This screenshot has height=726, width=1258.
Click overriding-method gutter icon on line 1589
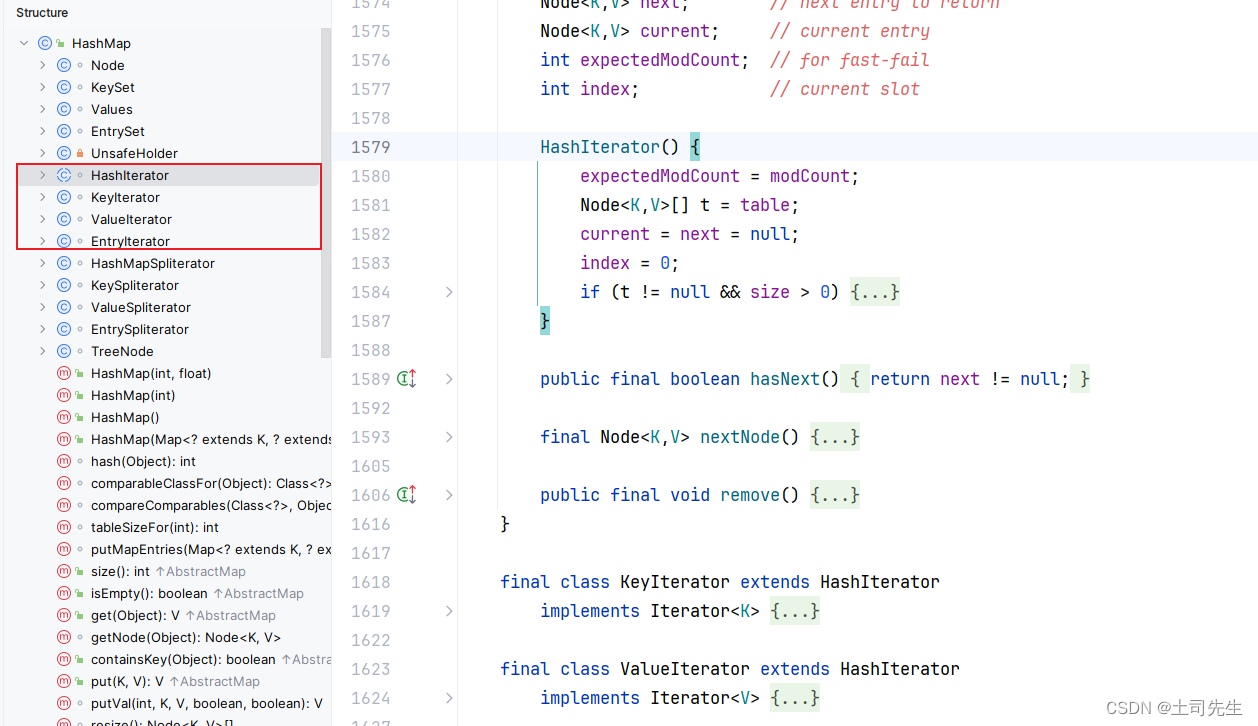point(404,378)
